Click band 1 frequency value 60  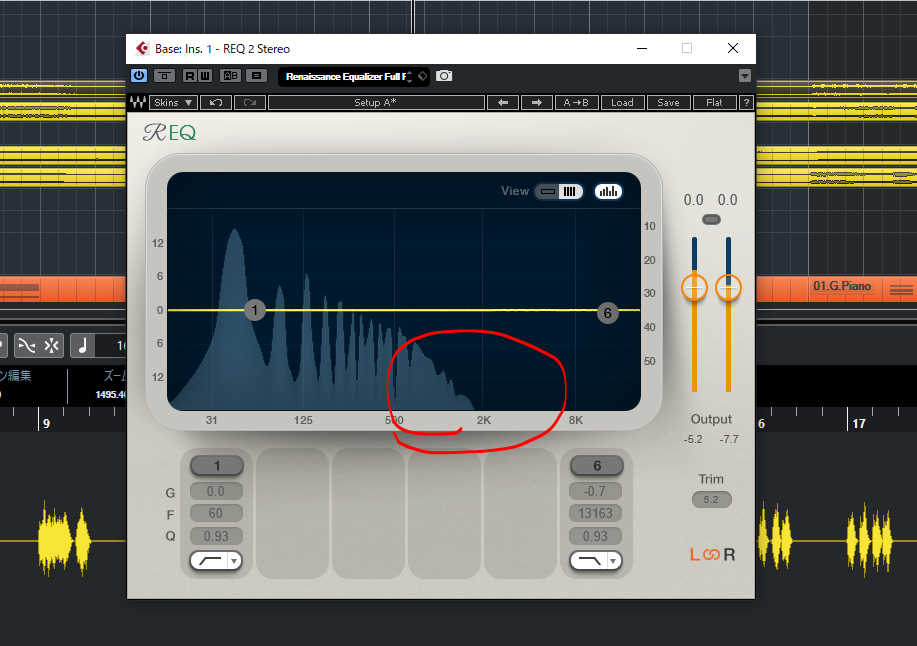tap(216, 513)
